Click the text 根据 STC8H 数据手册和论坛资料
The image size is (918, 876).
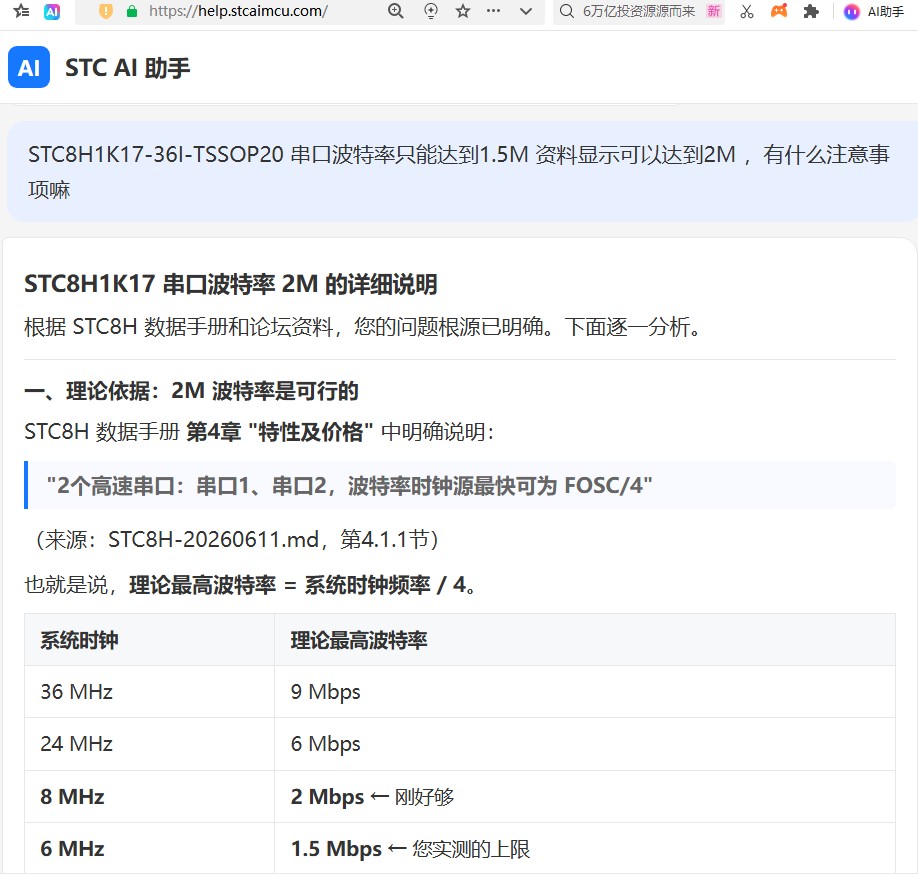click(179, 327)
